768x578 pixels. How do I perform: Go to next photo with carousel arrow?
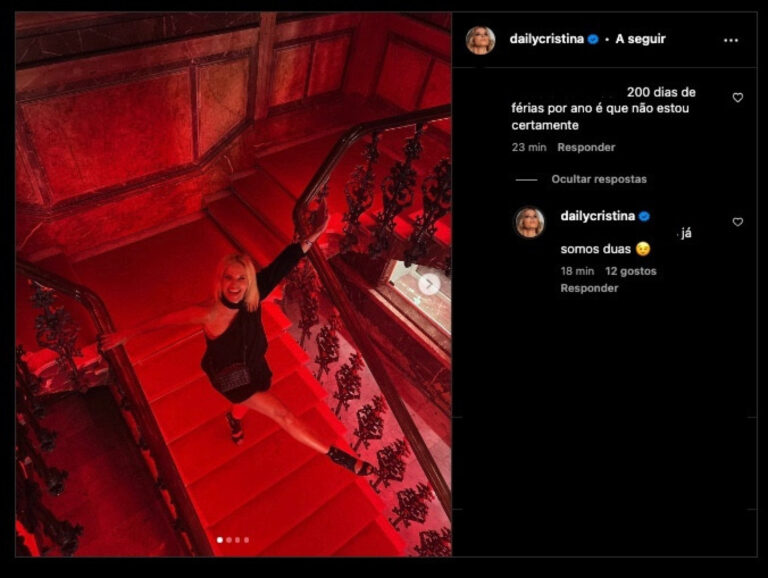click(x=429, y=284)
